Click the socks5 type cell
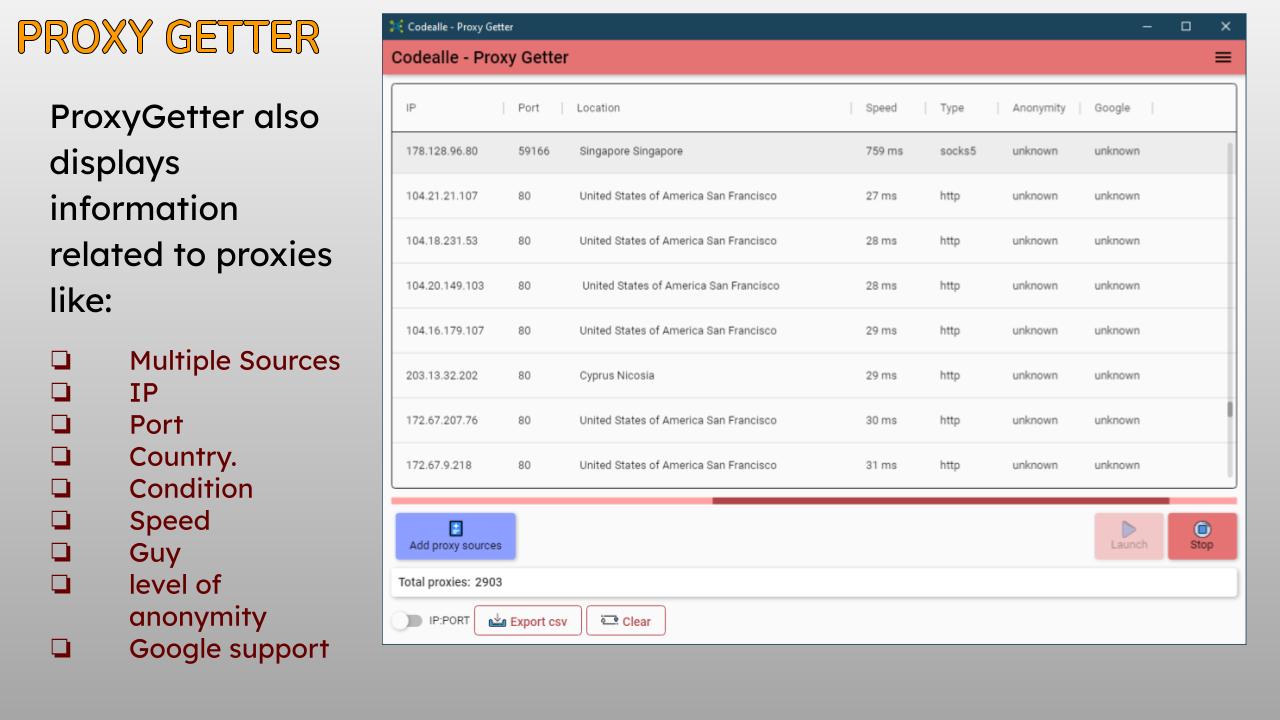Viewport: 1280px width, 720px height. tap(958, 151)
